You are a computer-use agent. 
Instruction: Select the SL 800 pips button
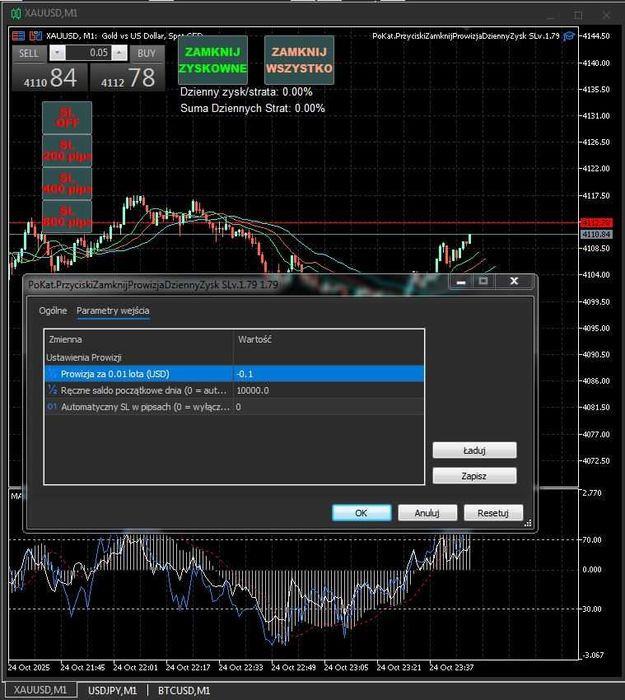(67, 217)
